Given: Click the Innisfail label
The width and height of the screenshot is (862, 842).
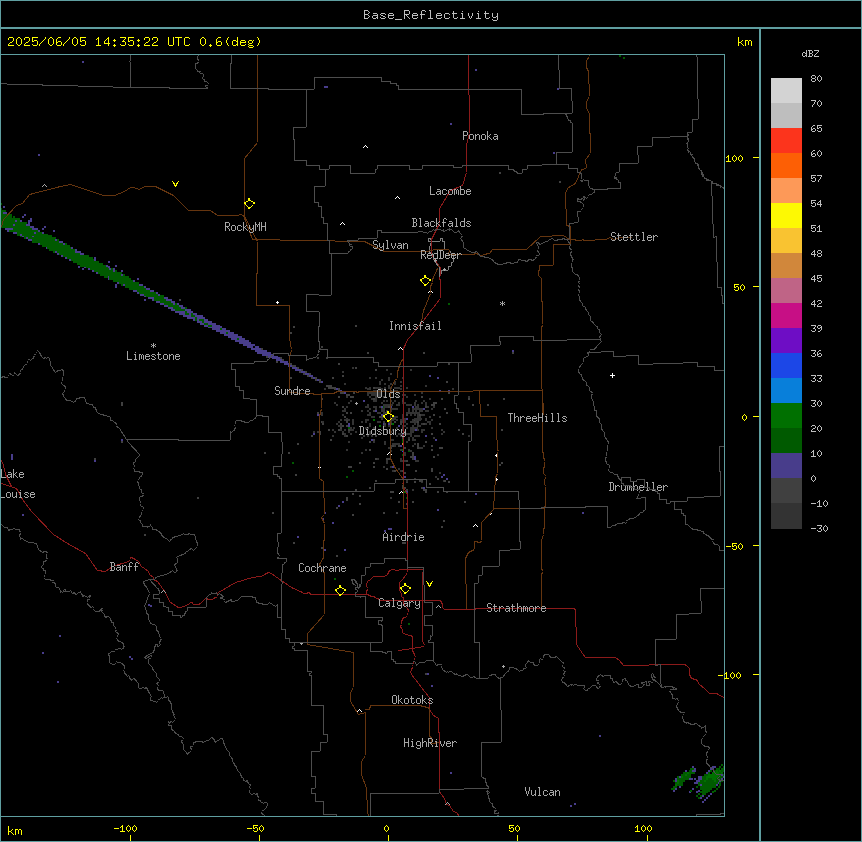Looking at the screenshot, I should pos(415,326).
